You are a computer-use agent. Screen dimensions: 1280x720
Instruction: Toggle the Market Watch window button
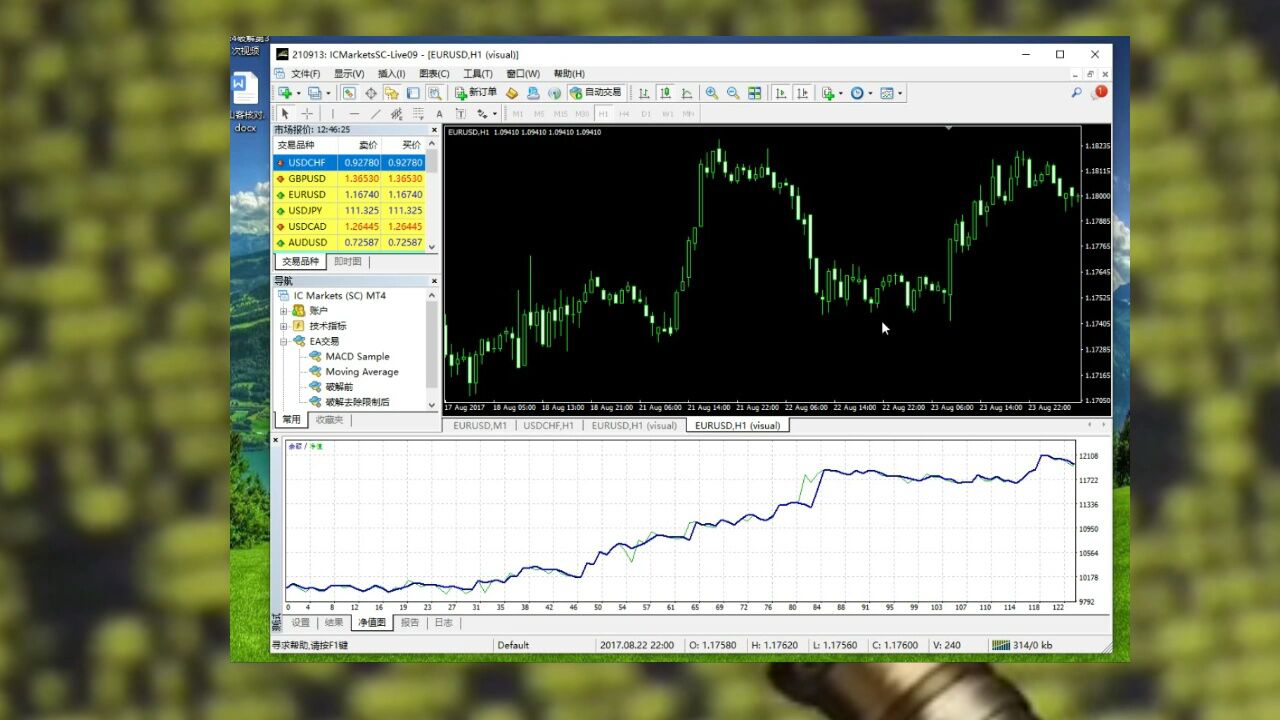coord(349,93)
